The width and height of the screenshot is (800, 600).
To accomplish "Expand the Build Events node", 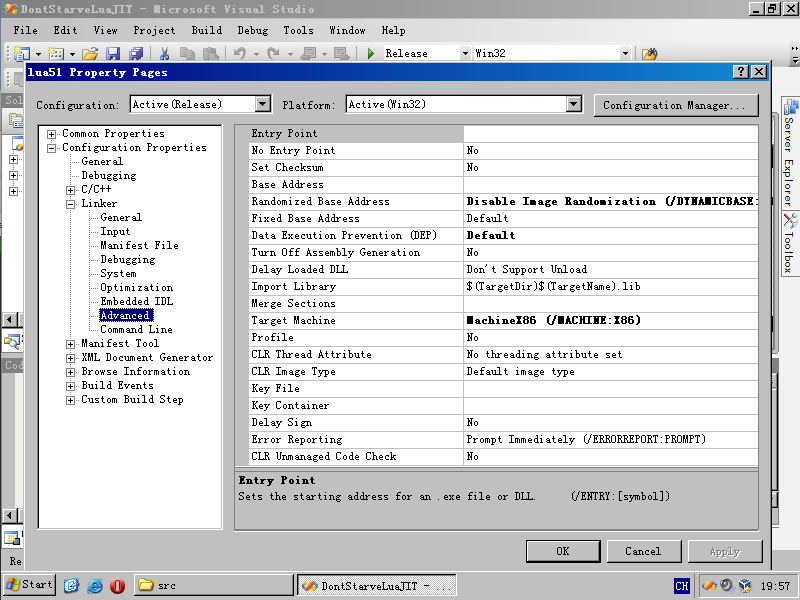I will point(70,386).
